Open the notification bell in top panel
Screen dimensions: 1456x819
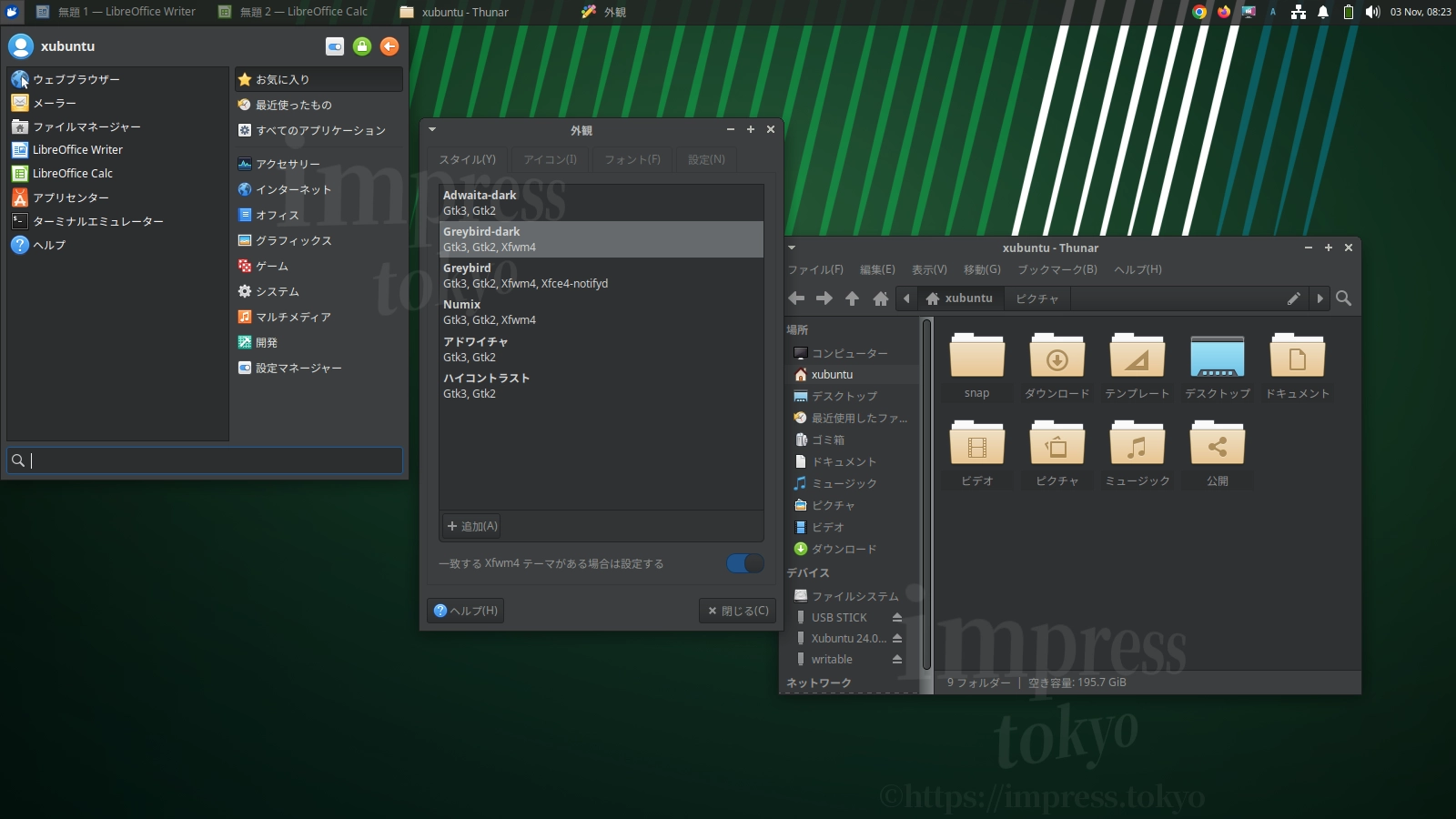point(1323,12)
